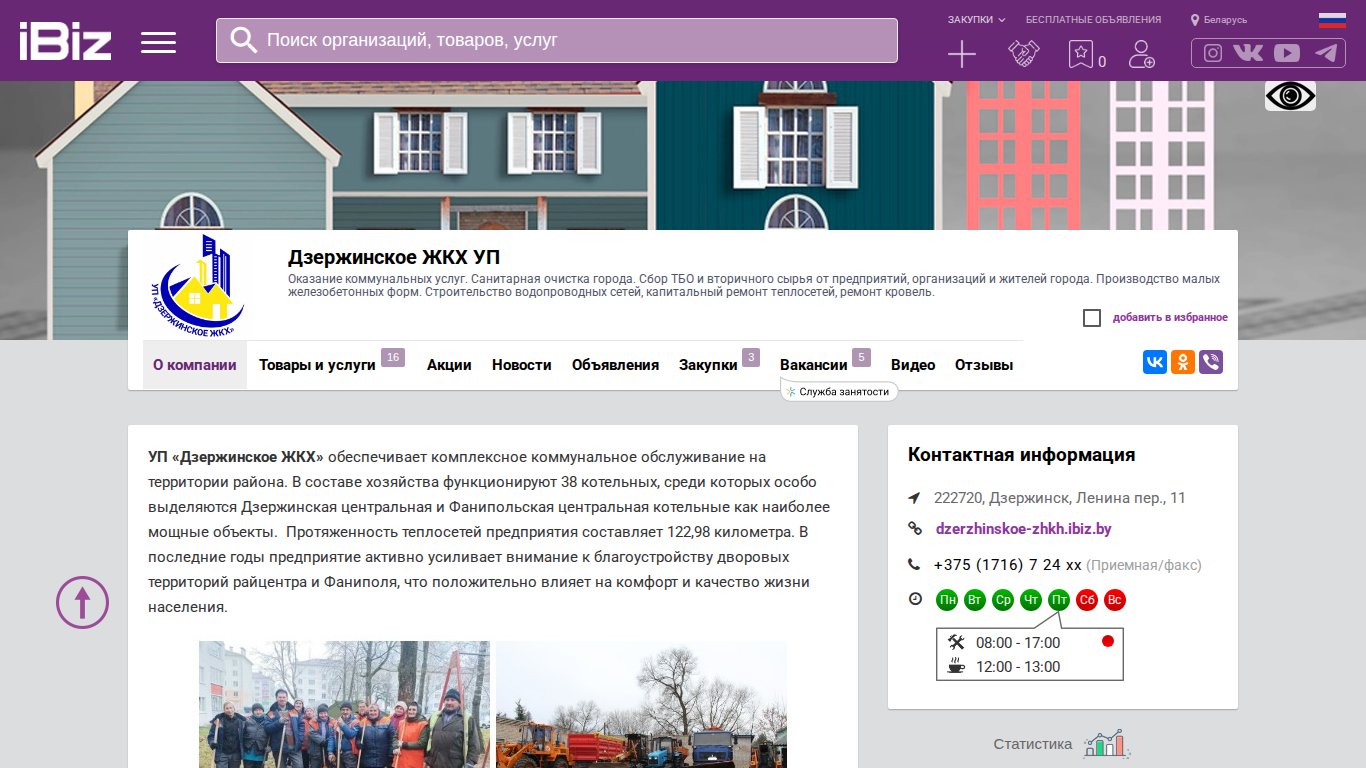Open the «Закупки» company tab
1366x768 pixels.
[708, 365]
